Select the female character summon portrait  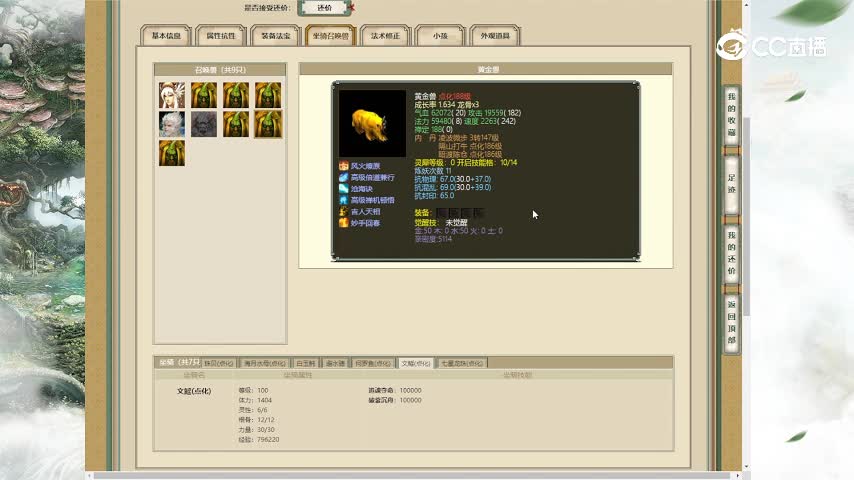coord(172,95)
